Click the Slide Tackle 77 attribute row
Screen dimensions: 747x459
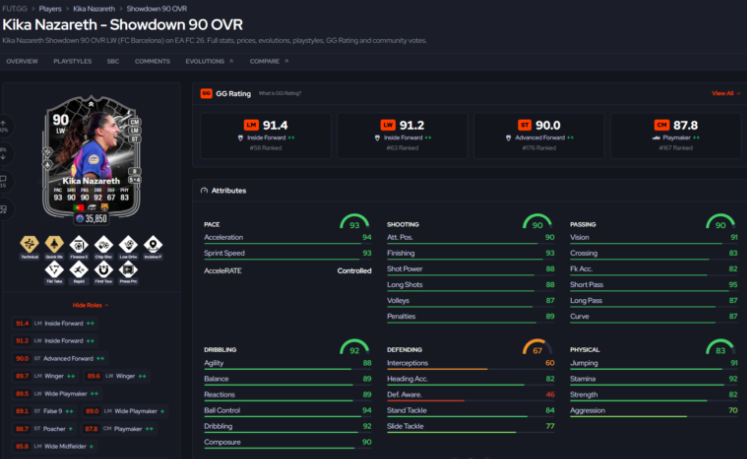(x=471, y=428)
